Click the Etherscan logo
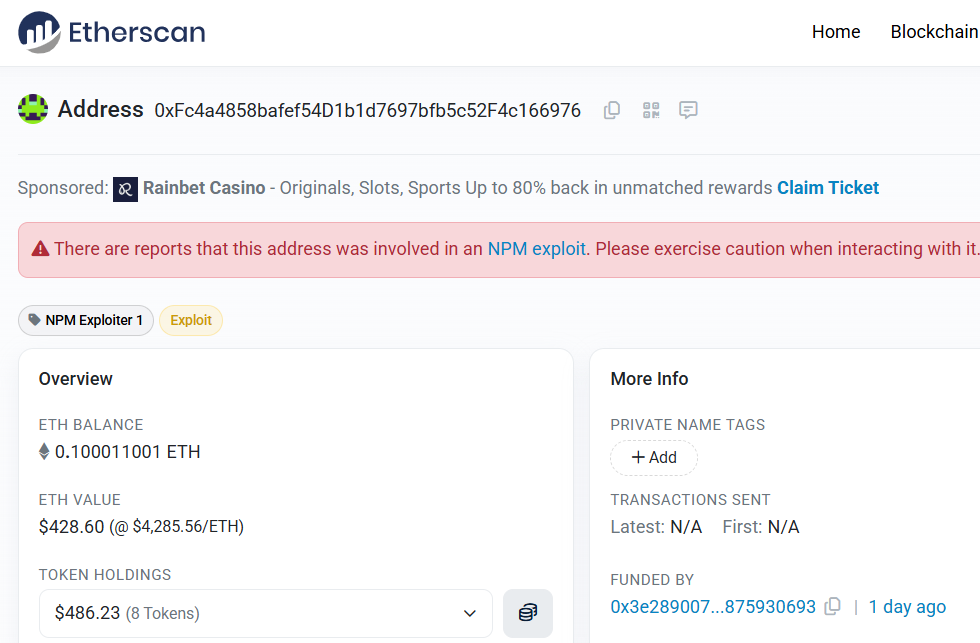 [112, 32]
